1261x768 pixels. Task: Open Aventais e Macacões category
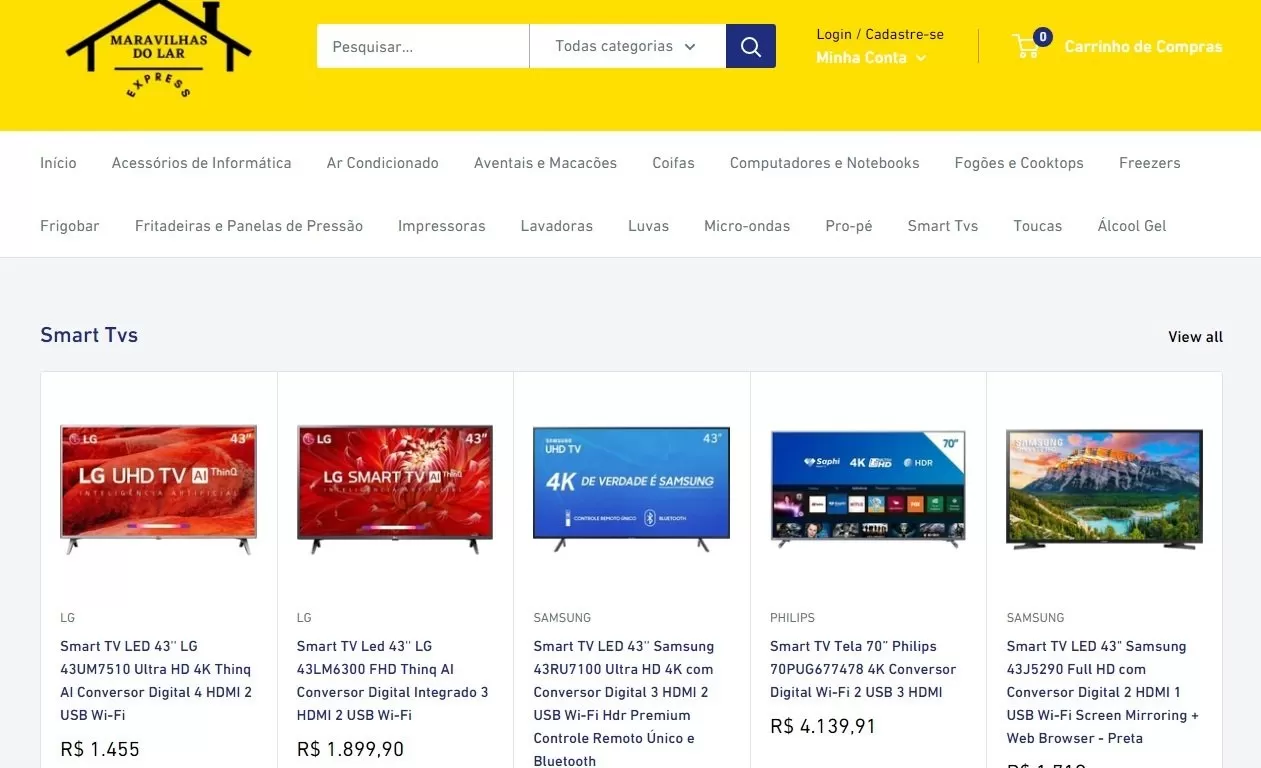[545, 163]
